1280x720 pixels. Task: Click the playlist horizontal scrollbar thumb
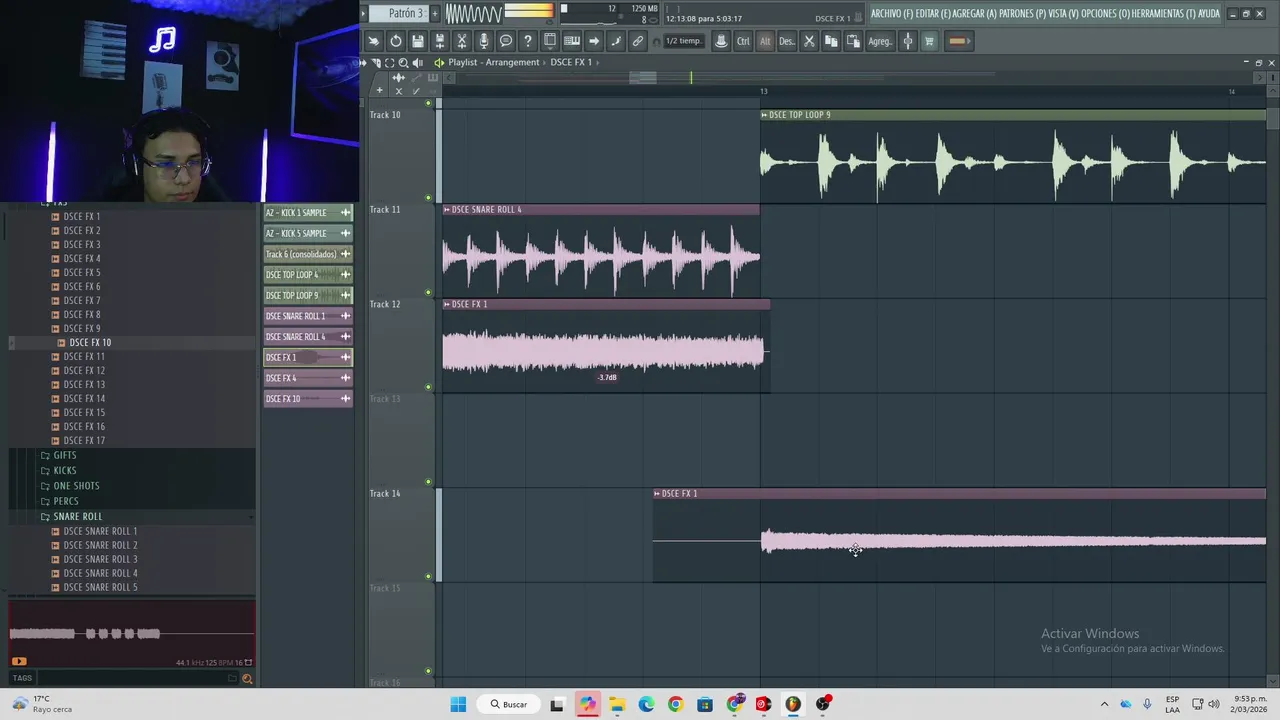(643, 77)
